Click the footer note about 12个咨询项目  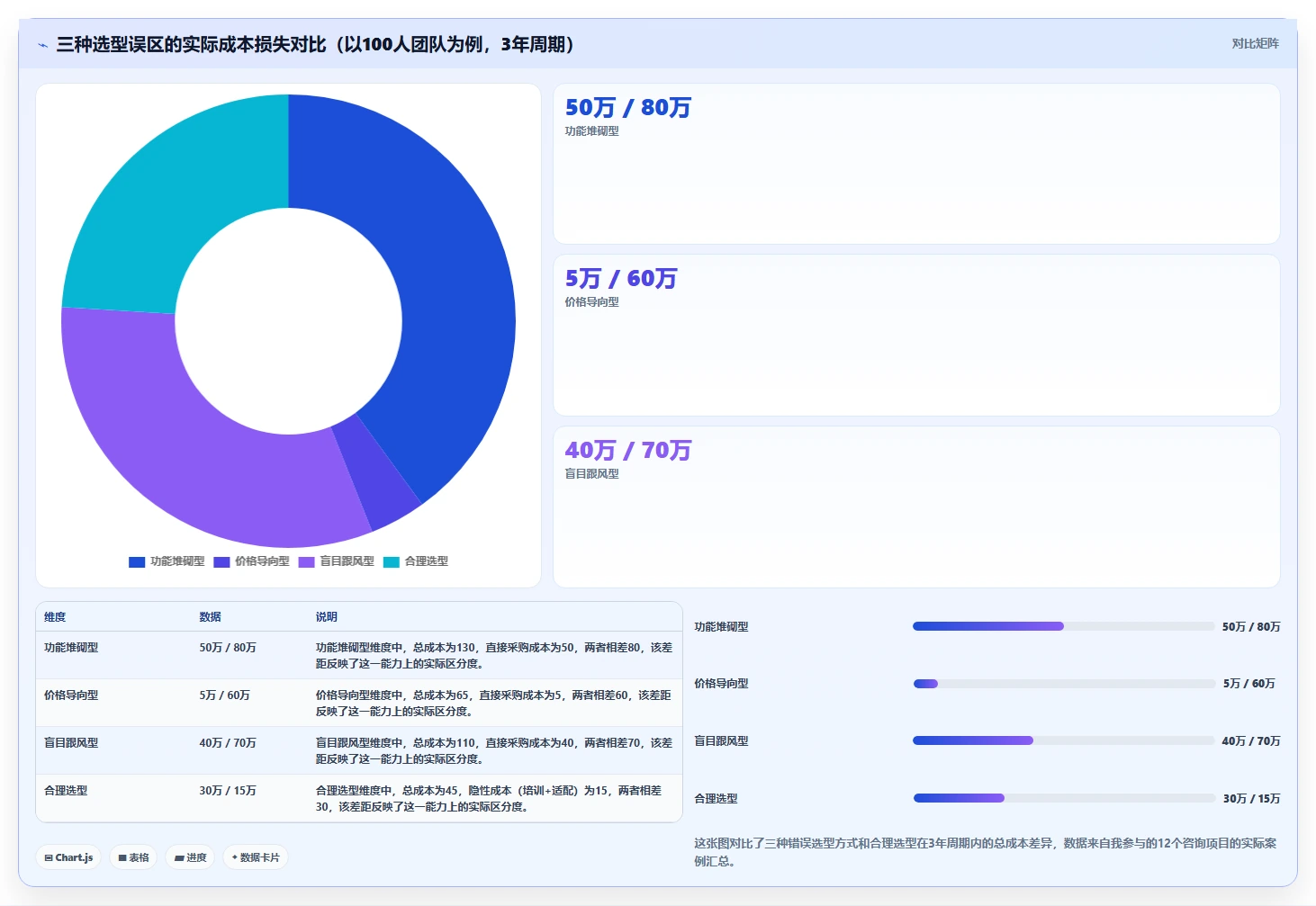click(x=986, y=852)
